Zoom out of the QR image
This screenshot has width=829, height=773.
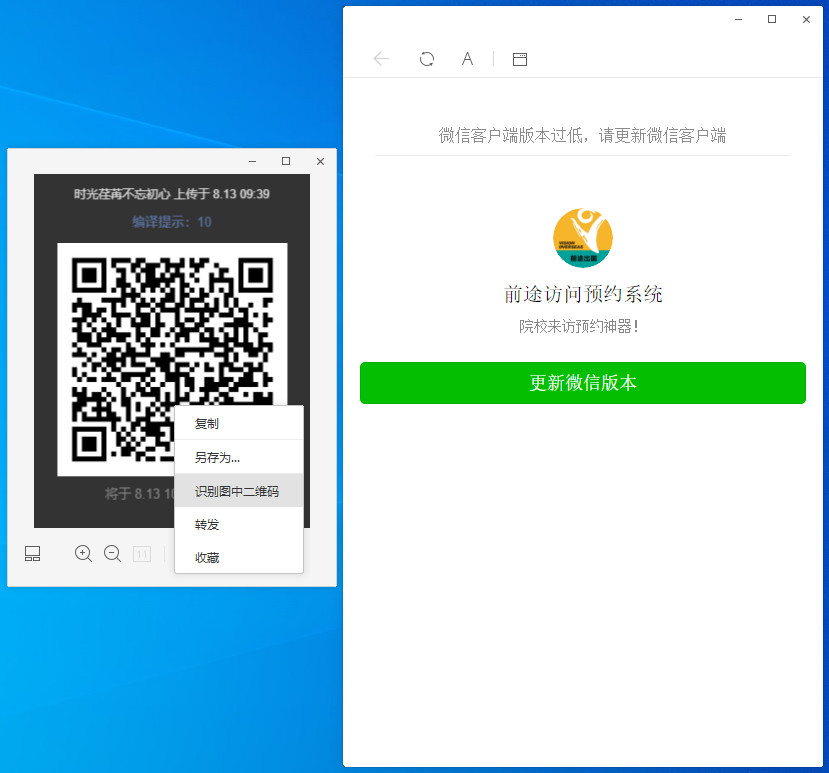112,554
